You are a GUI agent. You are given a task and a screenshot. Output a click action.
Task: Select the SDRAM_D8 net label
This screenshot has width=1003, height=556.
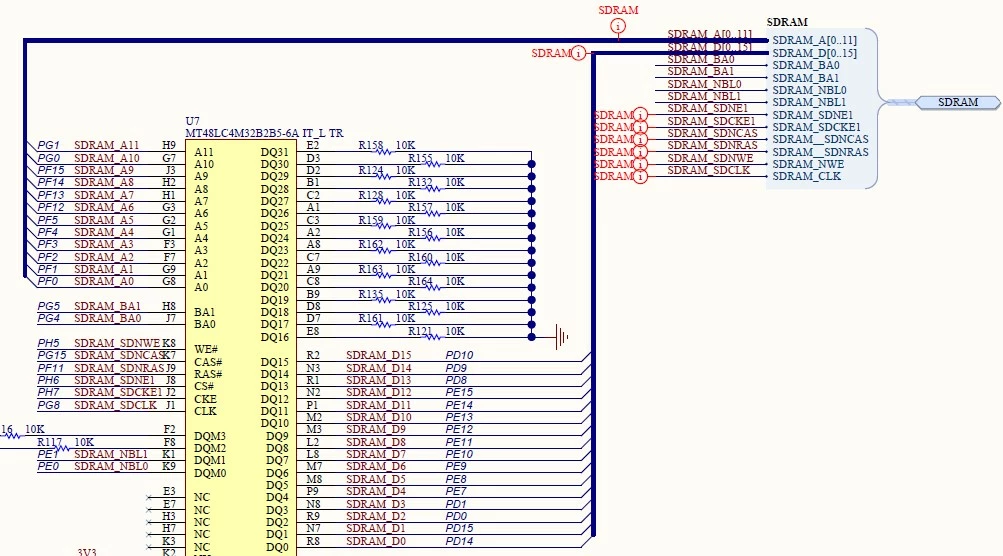(x=376, y=442)
